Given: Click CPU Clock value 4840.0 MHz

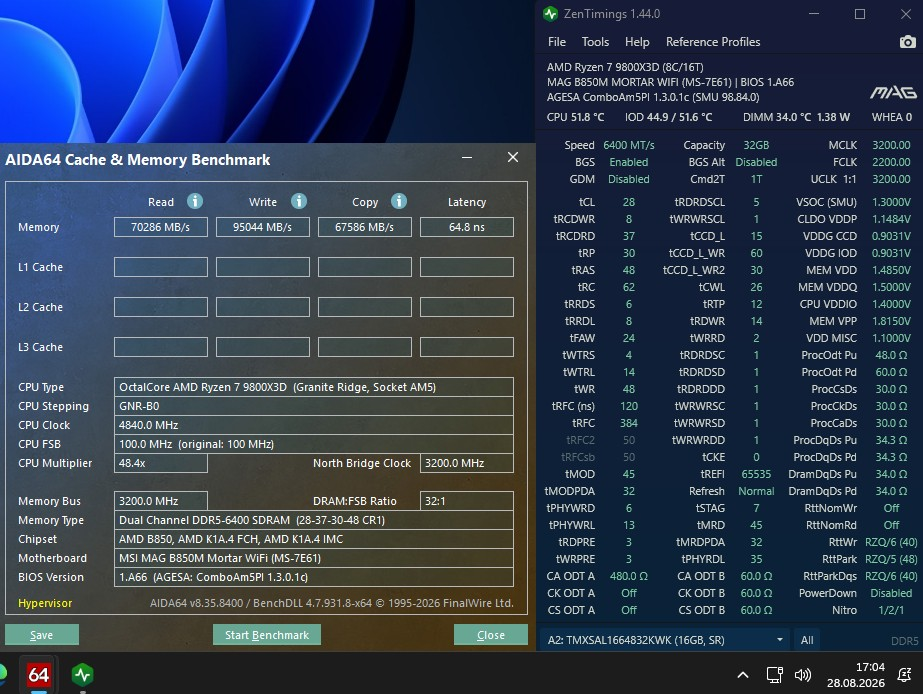Looking at the screenshot, I should click(x=314, y=425).
